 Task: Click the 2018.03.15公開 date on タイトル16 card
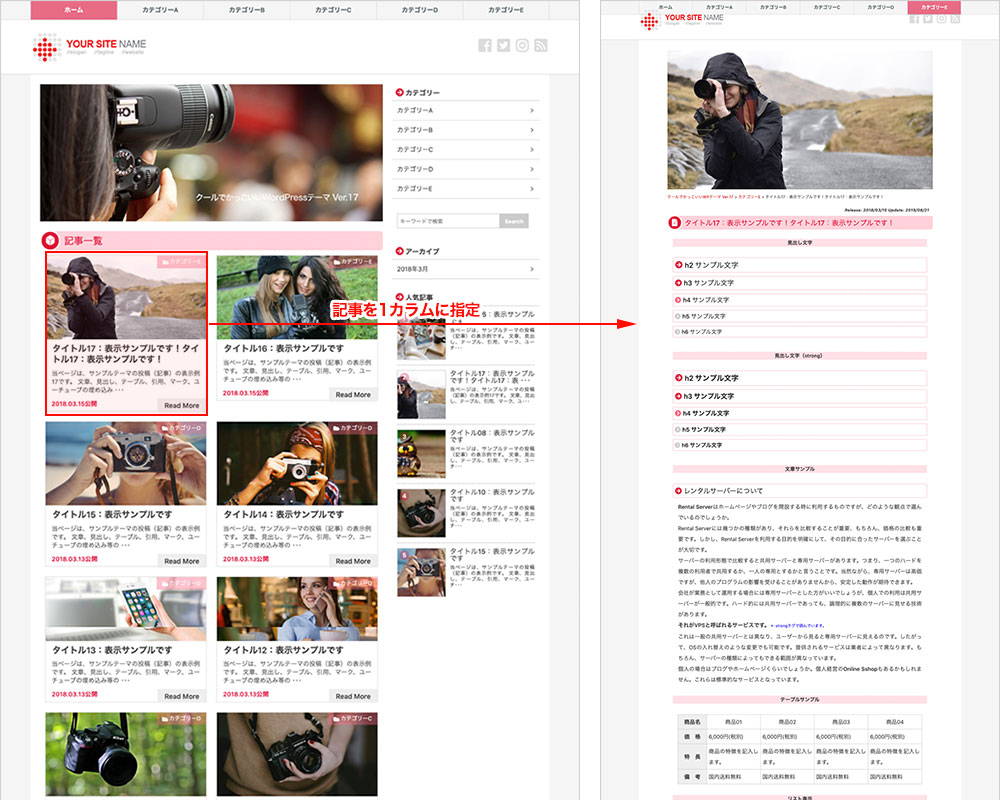246,393
